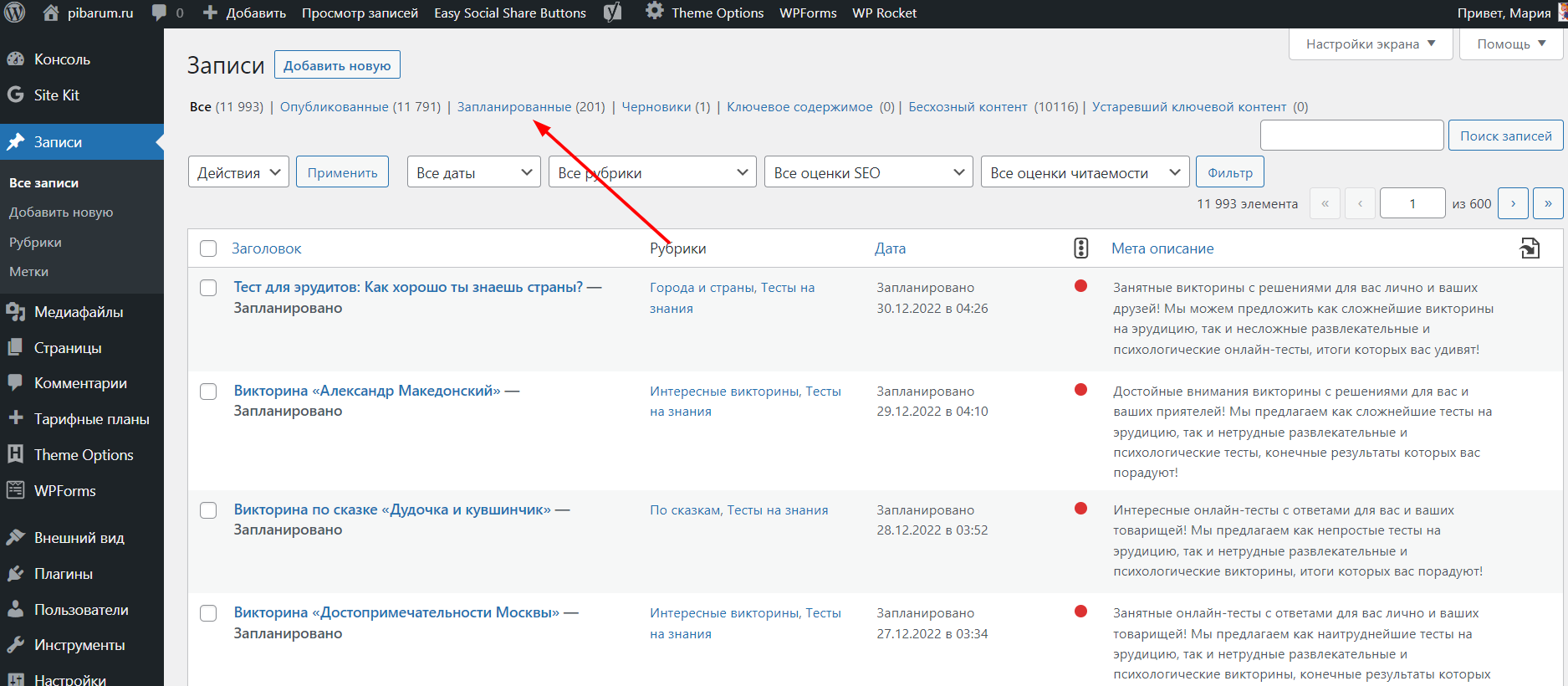Open the Медиафайлы sidebar section
The width and height of the screenshot is (1568, 686).
(x=79, y=312)
